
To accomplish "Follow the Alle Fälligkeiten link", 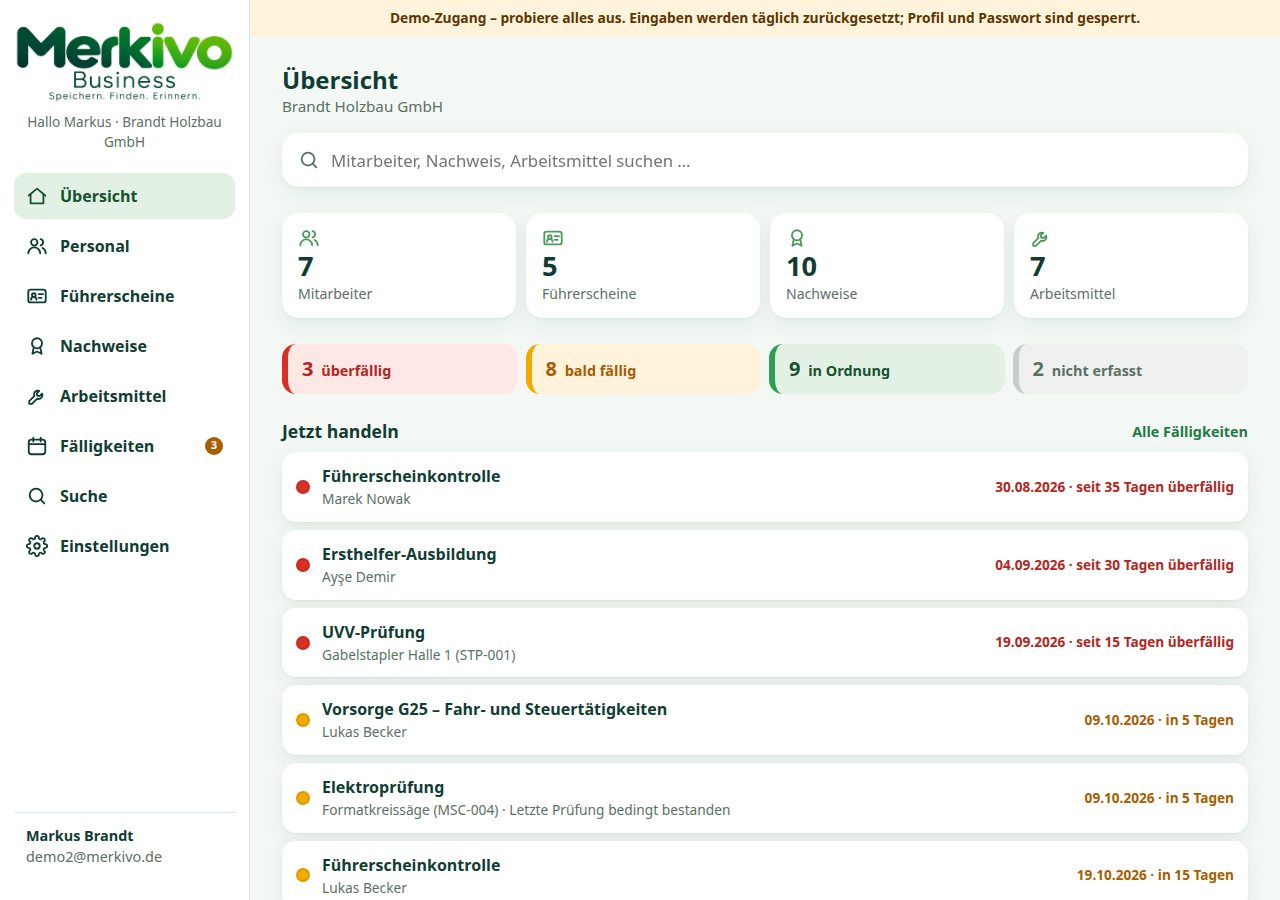I will tap(1190, 432).
